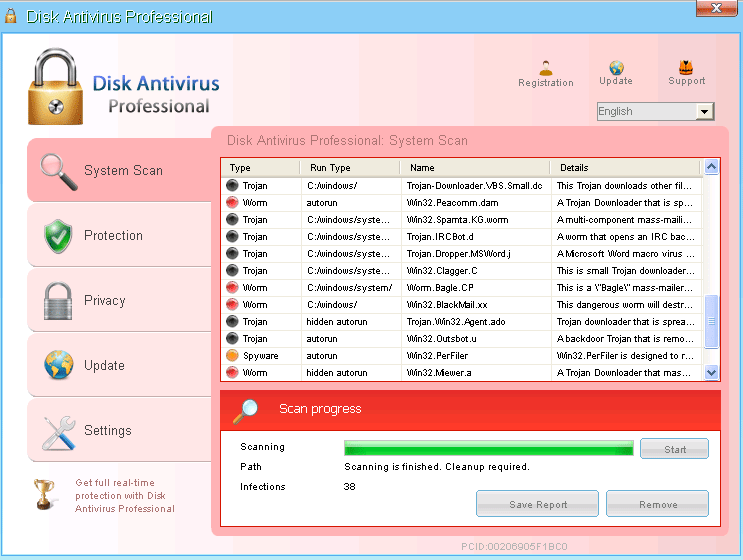
Task: Open Support via the lifebuoy icon
Action: pyautogui.click(x=686, y=67)
